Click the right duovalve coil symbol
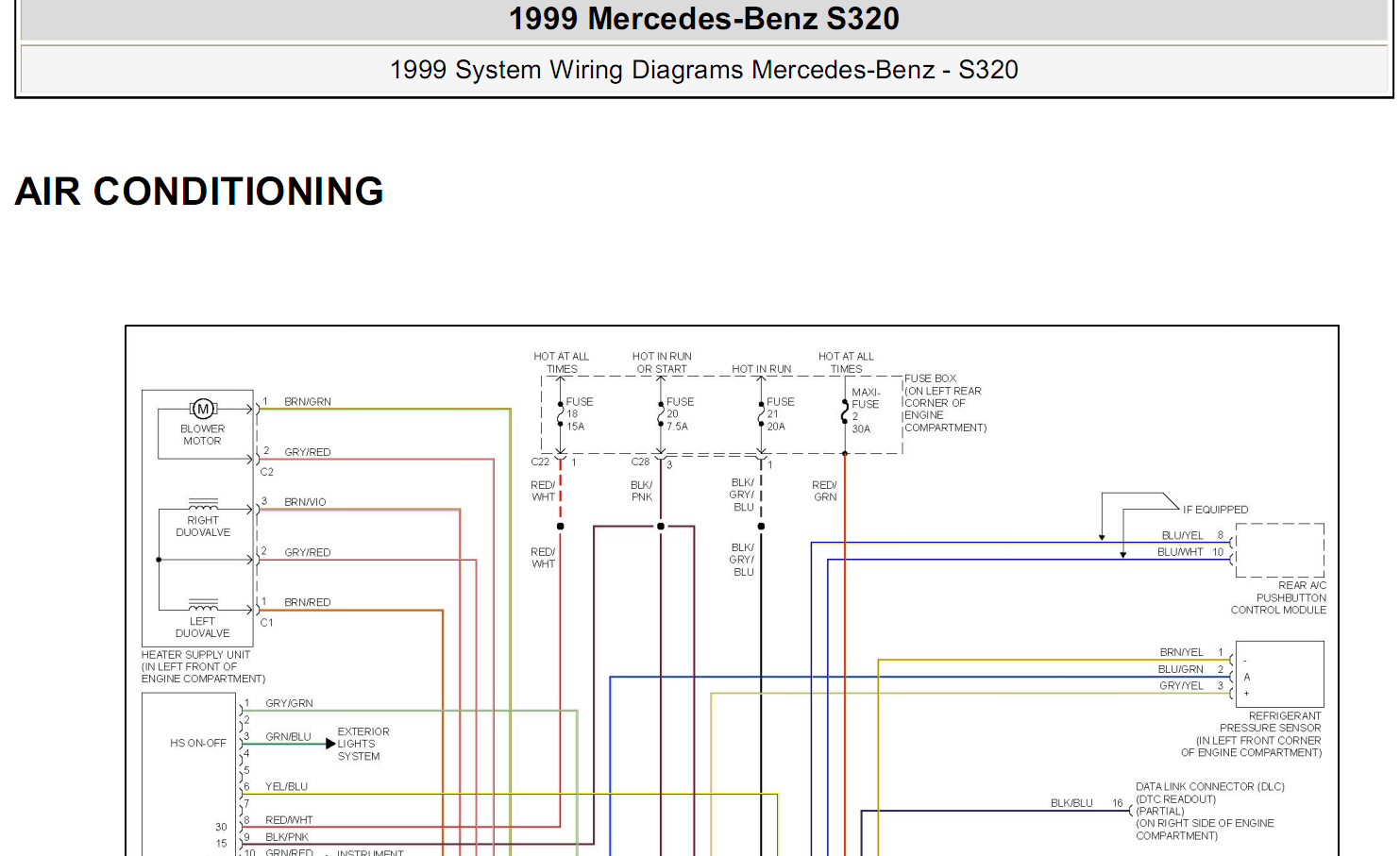Image resolution: width=1400 pixels, height=856 pixels. 203,504
